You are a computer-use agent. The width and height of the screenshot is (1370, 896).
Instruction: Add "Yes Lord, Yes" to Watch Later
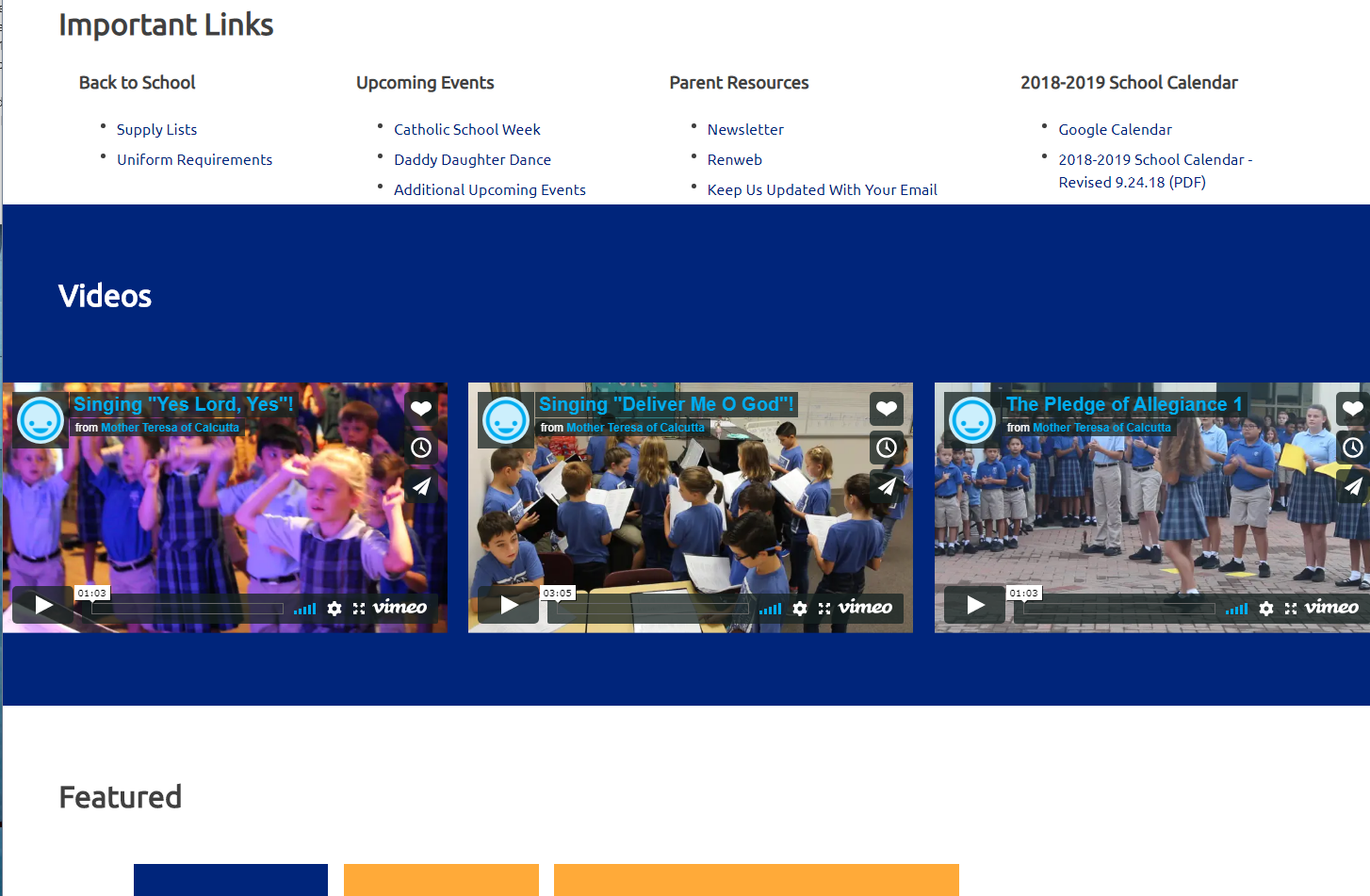pyautogui.click(x=421, y=448)
